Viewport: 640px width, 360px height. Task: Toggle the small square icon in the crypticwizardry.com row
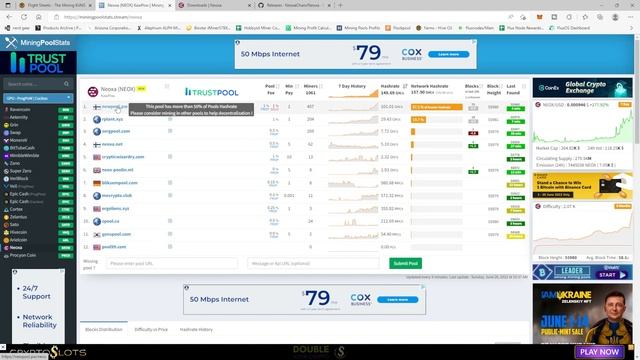point(170,157)
